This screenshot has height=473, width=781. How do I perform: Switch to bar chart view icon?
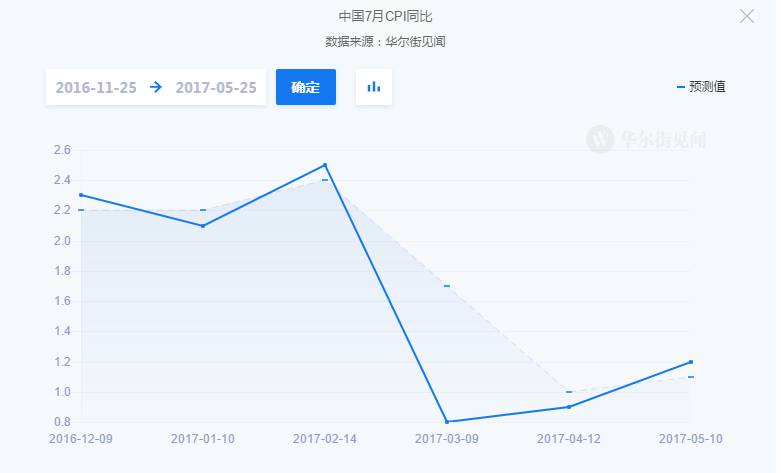pos(374,87)
